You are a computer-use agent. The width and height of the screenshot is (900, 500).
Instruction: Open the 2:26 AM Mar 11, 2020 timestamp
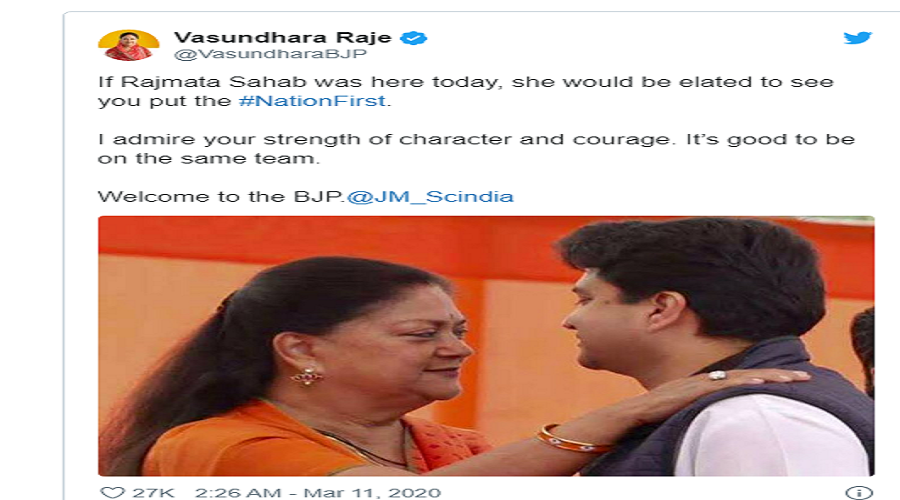point(318,493)
